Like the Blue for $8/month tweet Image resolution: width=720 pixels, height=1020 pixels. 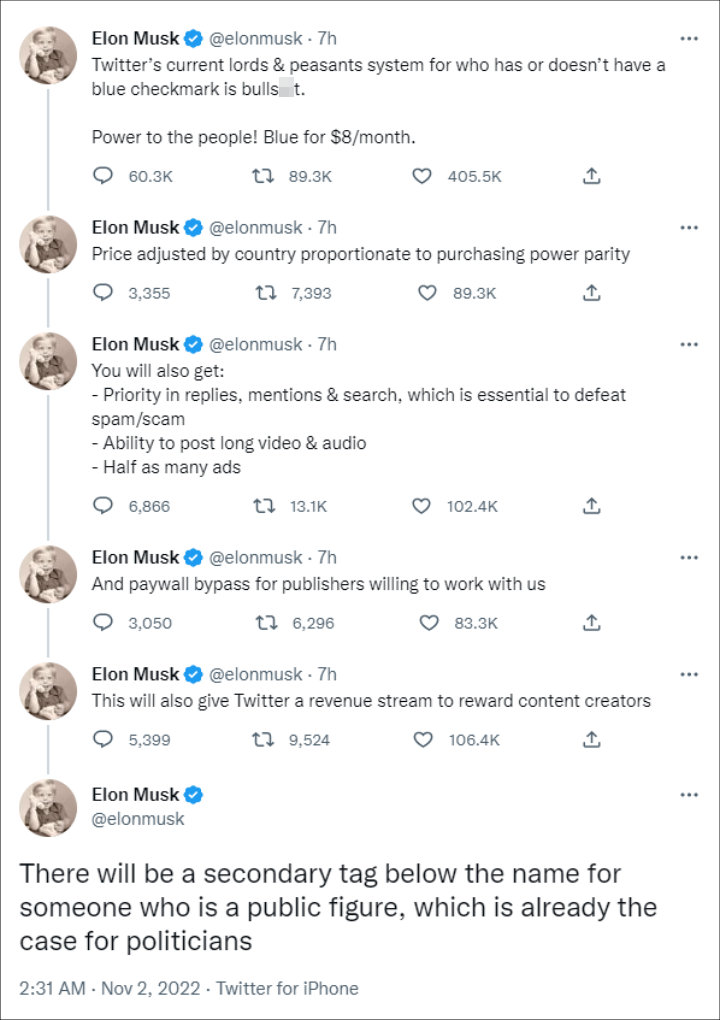pos(422,176)
